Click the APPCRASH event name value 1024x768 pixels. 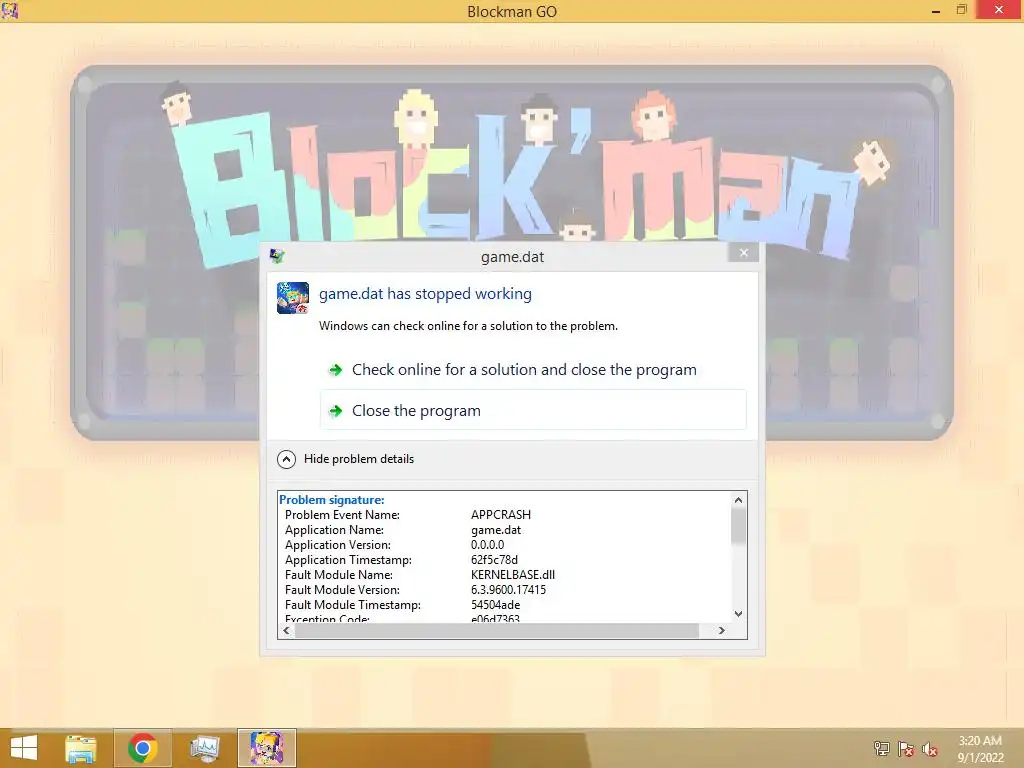coord(501,515)
